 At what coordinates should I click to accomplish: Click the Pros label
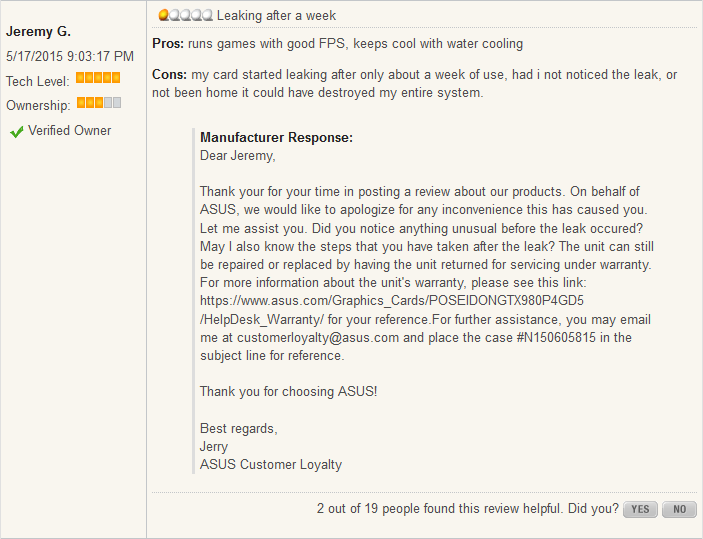tap(168, 44)
